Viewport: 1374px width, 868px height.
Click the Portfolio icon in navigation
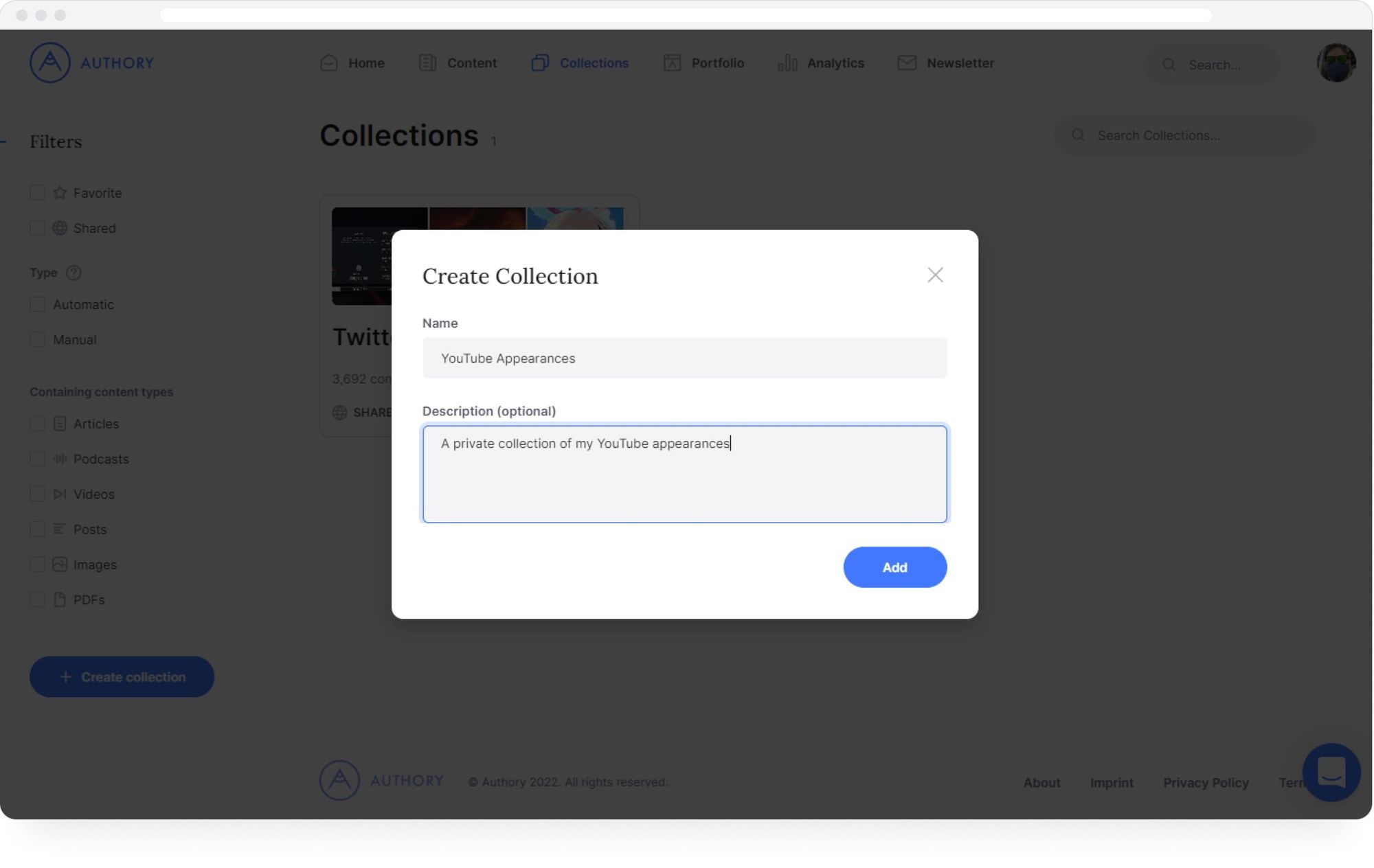point(672,62)
